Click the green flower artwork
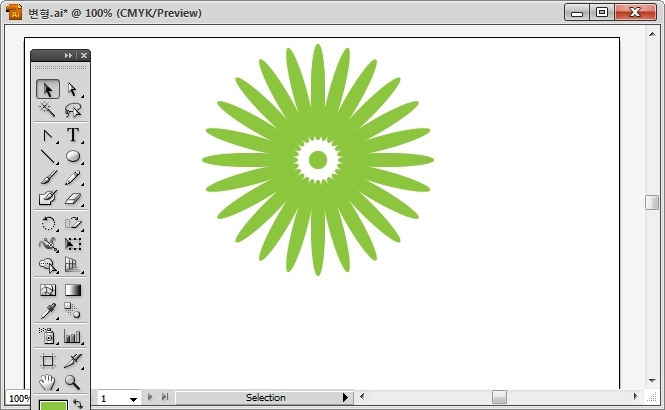This screenshot has height=410, width=665. coord(318,160)
